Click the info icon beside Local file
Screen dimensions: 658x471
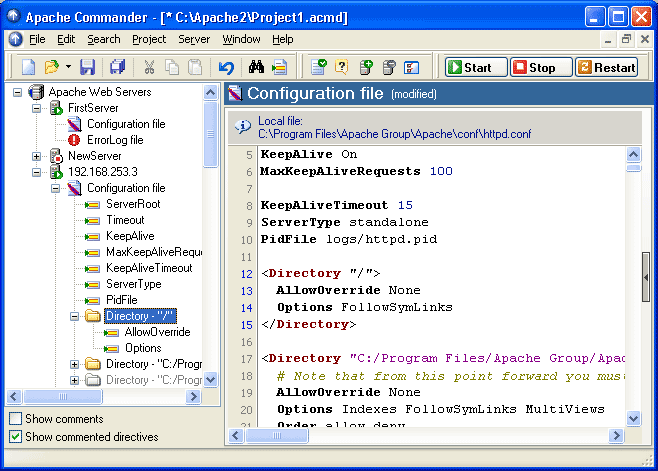click(x=243, y=126)
